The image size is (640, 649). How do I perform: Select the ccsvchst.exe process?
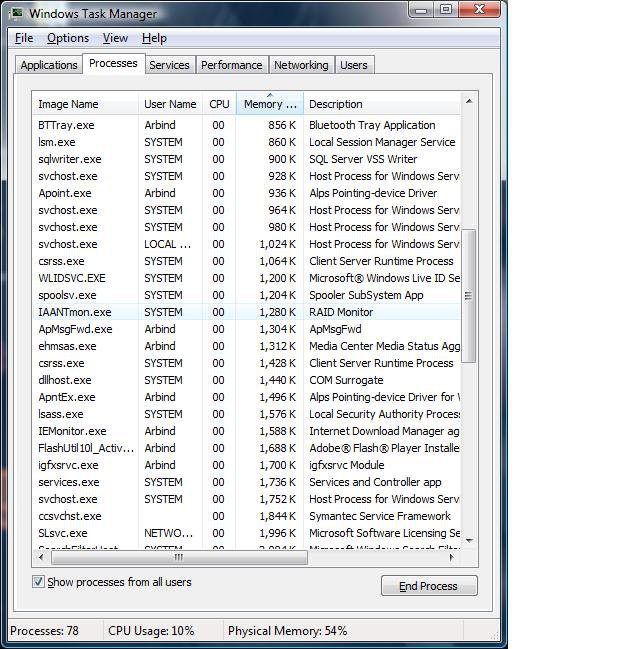(x=246, y=516)
